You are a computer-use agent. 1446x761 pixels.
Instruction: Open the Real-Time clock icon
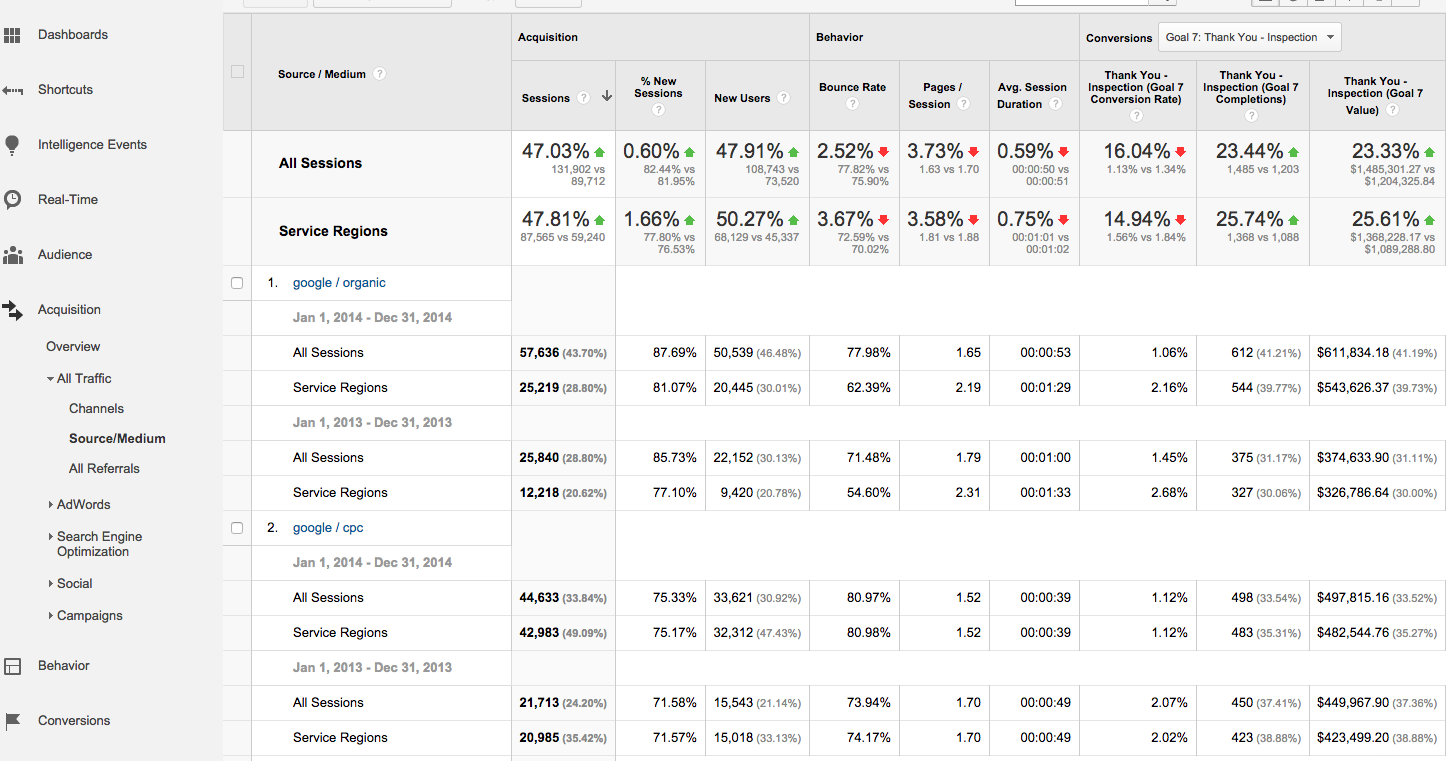point(12,200)
